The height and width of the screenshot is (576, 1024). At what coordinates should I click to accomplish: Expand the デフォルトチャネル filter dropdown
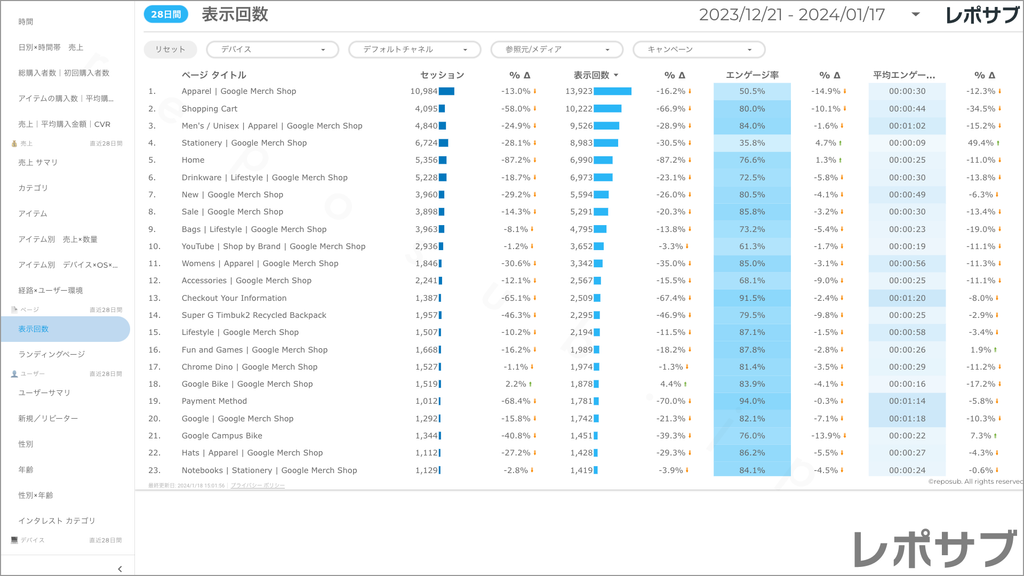coord(414,49)
